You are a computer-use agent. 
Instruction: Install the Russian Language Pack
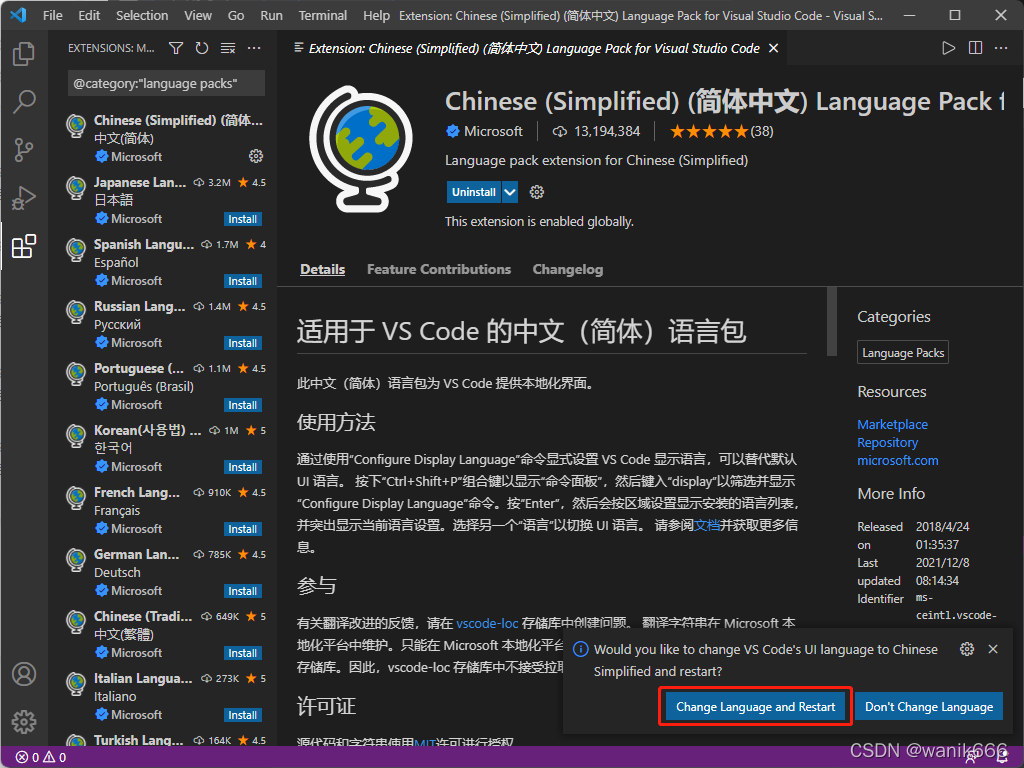(x=242, y=343)
